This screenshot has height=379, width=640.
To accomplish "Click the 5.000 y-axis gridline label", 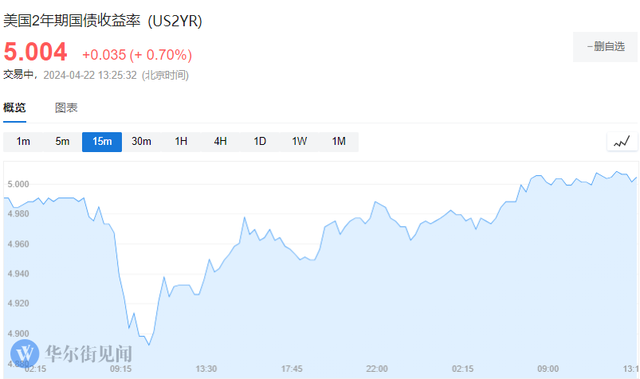I will click(x=18, y=184).
